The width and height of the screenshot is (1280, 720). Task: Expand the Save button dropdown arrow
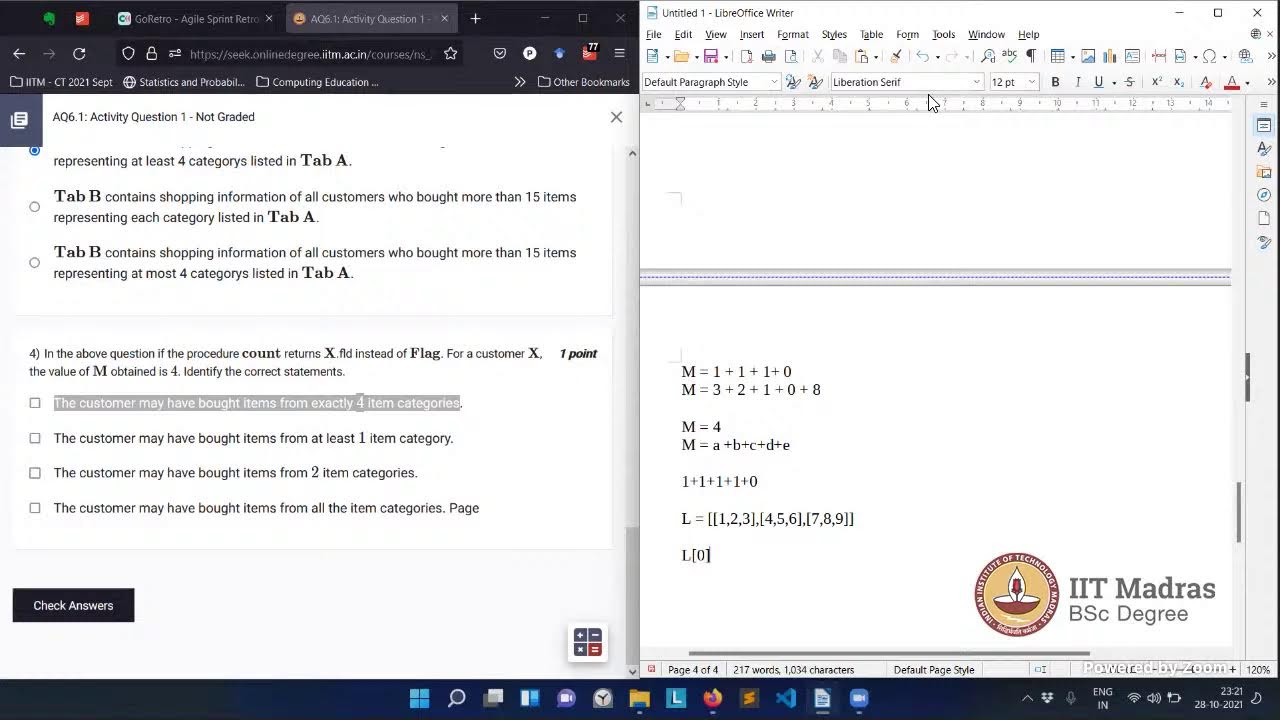click(726, 57)
